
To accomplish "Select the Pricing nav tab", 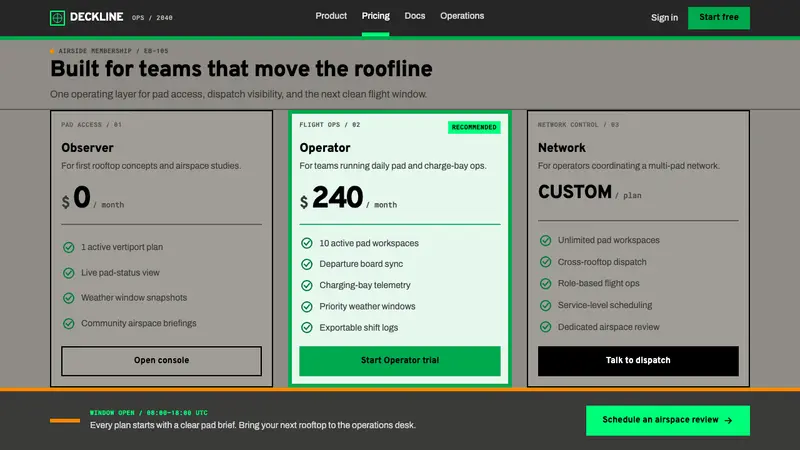I will pos(376,16).
